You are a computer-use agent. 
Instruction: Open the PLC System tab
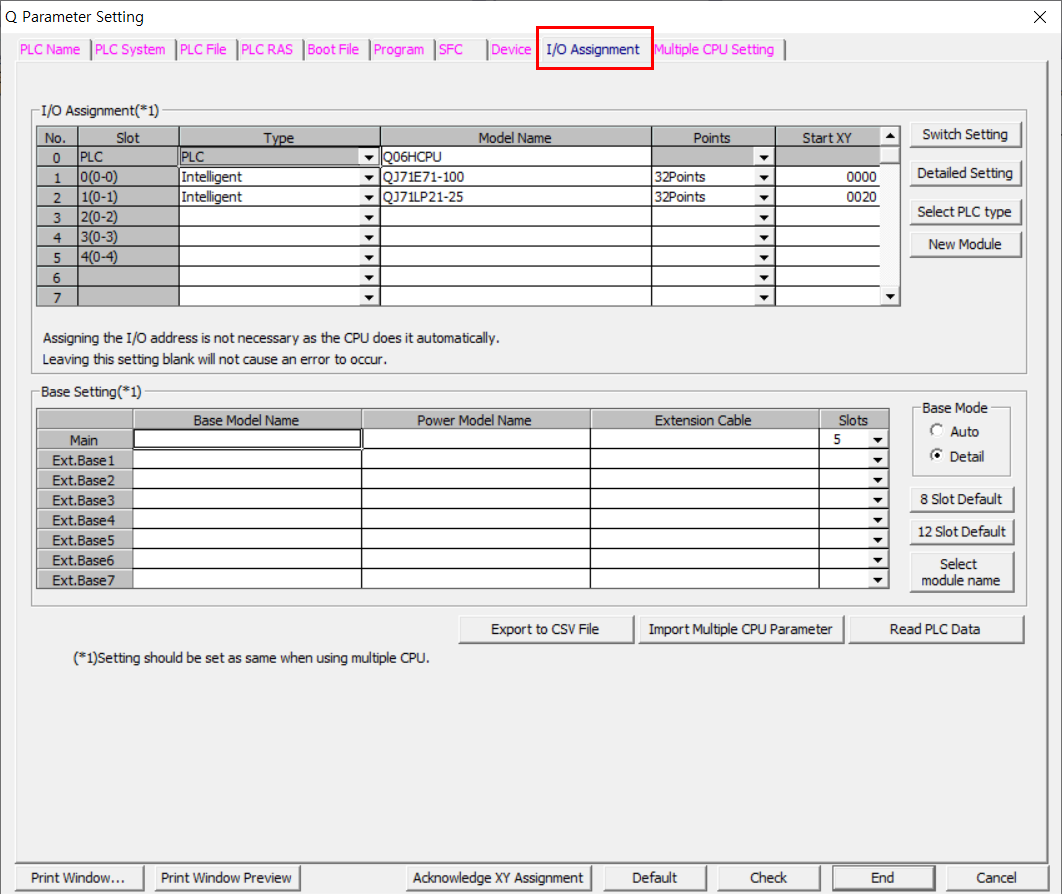[x=130, y=49]
